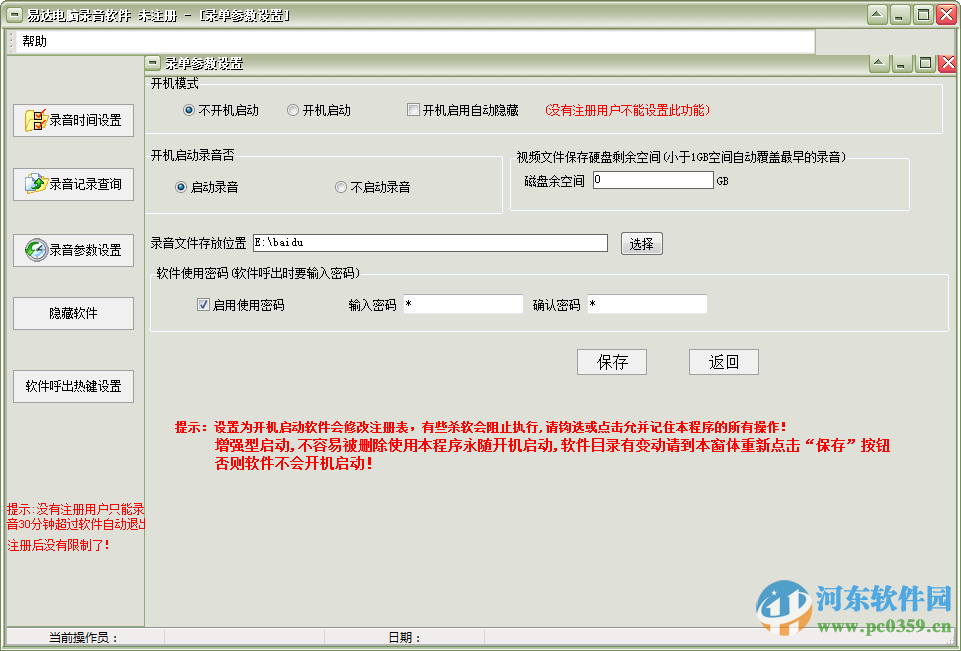Click the 确认密码 field

coord(647,304)
